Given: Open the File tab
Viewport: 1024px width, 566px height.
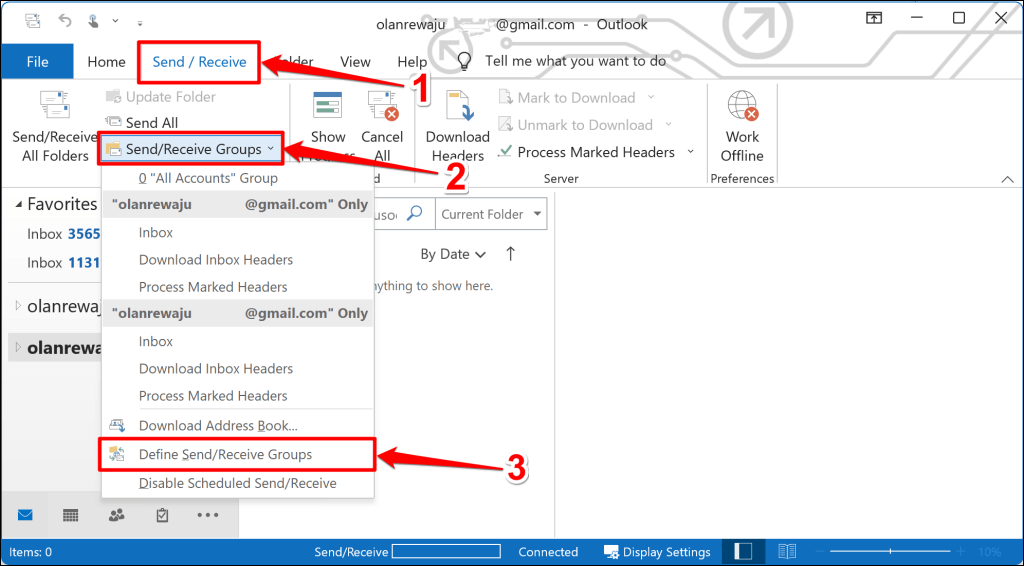Looking at the screenshot, I should tap(37, 62).
